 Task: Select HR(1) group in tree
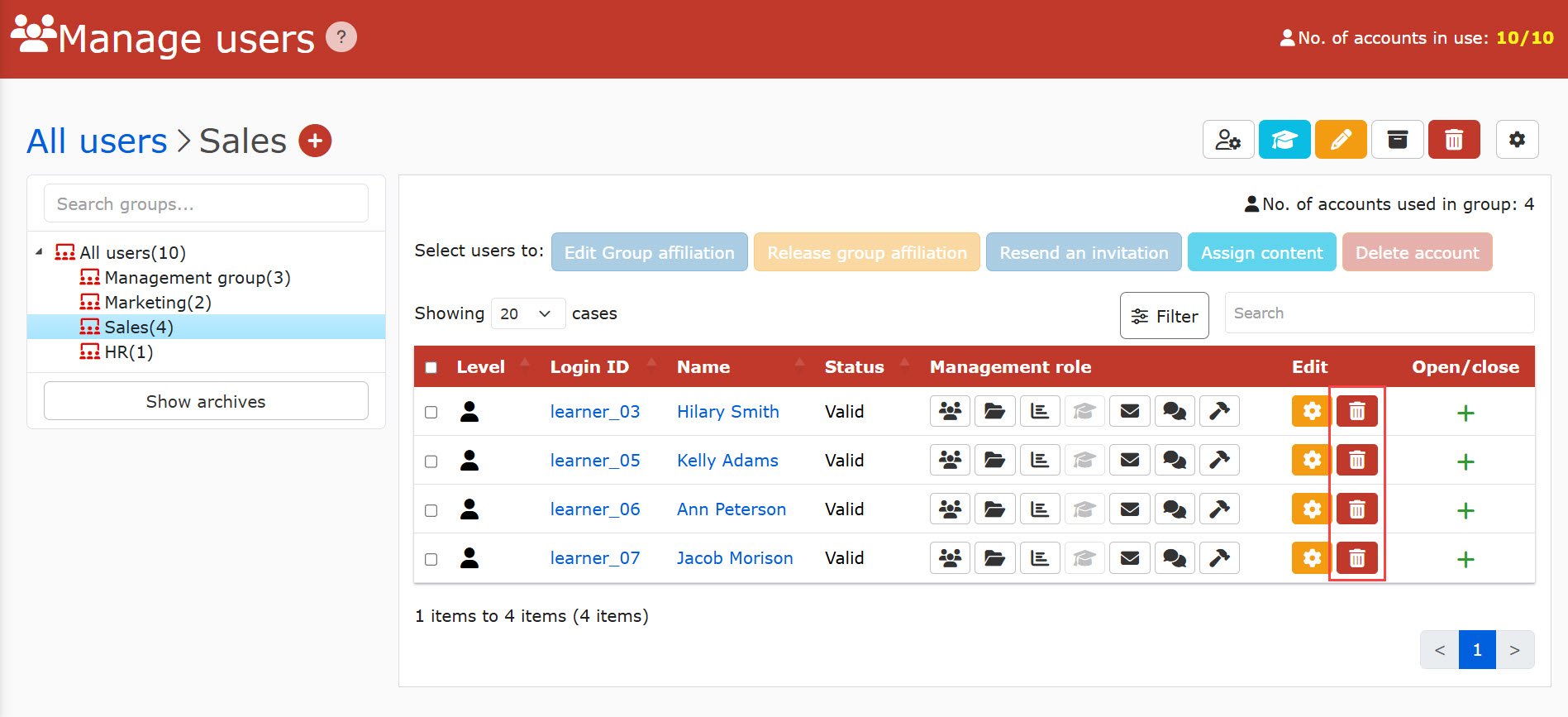pos(129,351)
